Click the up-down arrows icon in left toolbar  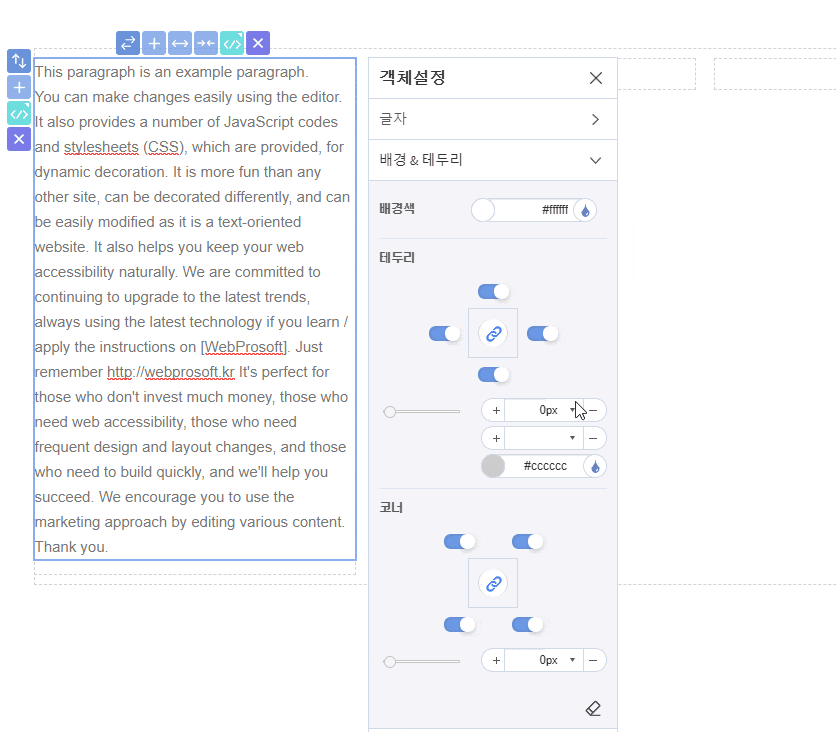click(19, 61)
